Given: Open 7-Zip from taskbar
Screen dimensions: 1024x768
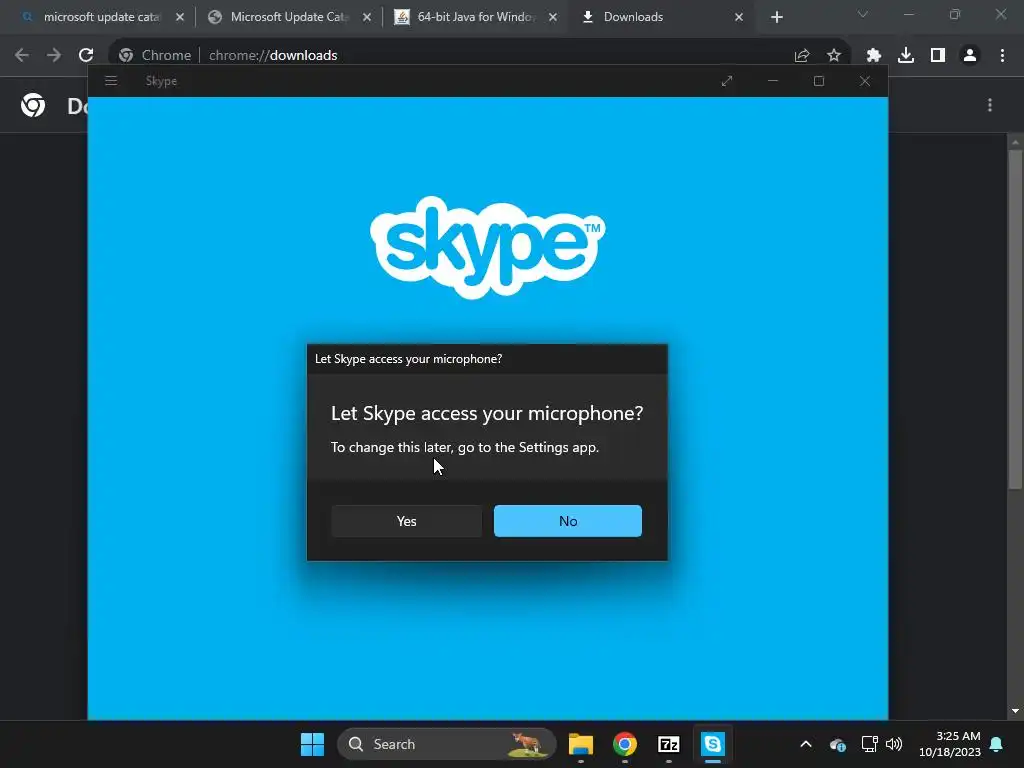Looking at the screenshot, I should (669, 744).
